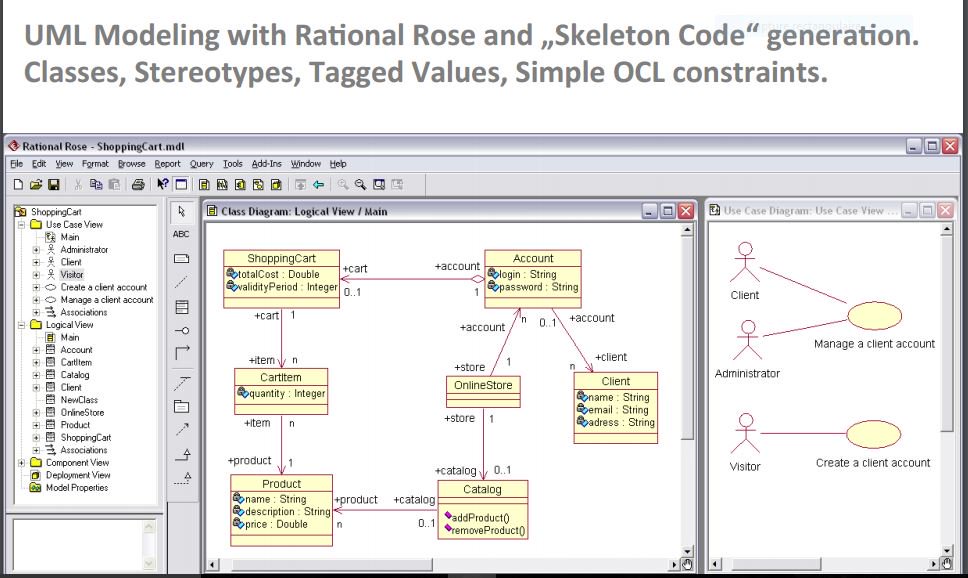Image resolution: width=968 pixels, height=578 pixels.
Task: Select the Interface lollipop tool
Action: 182,330
